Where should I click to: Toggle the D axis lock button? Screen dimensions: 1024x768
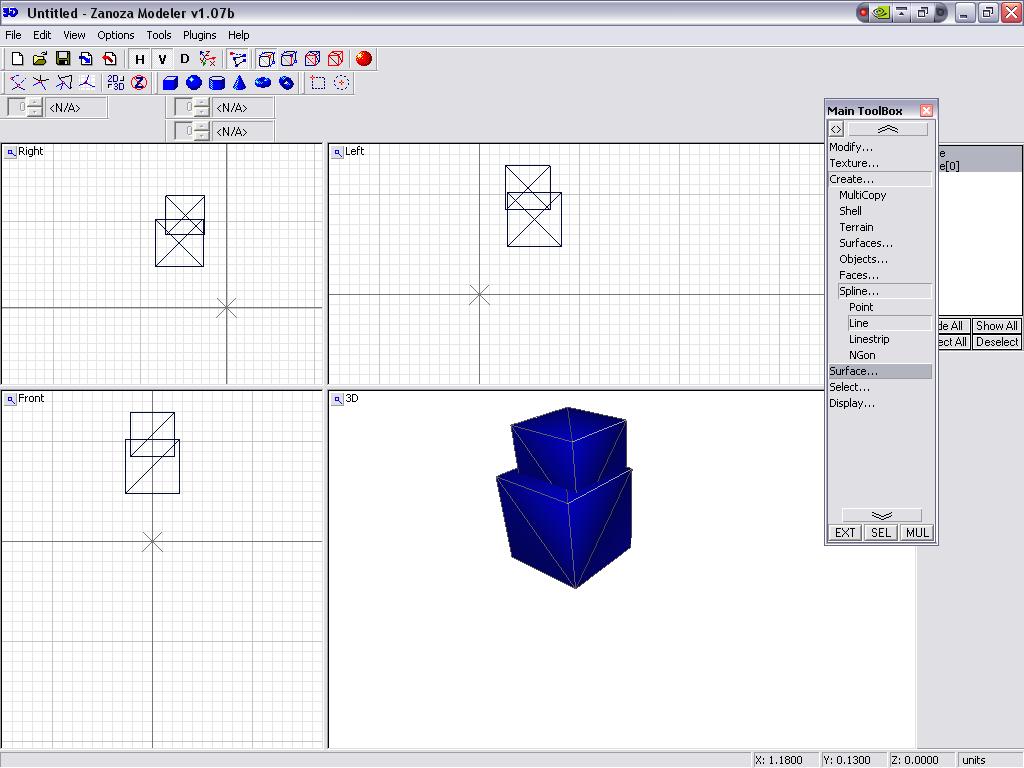(x=184, y=59)
